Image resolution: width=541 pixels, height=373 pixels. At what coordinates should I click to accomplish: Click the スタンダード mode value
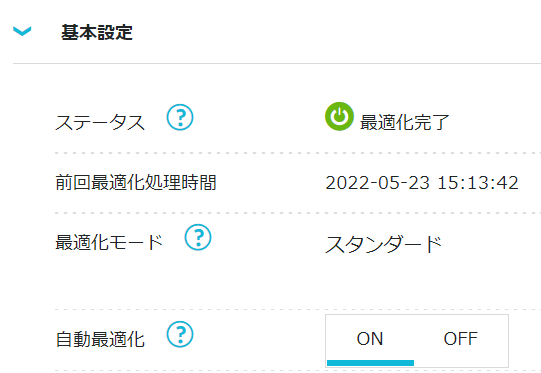[384, 244]
